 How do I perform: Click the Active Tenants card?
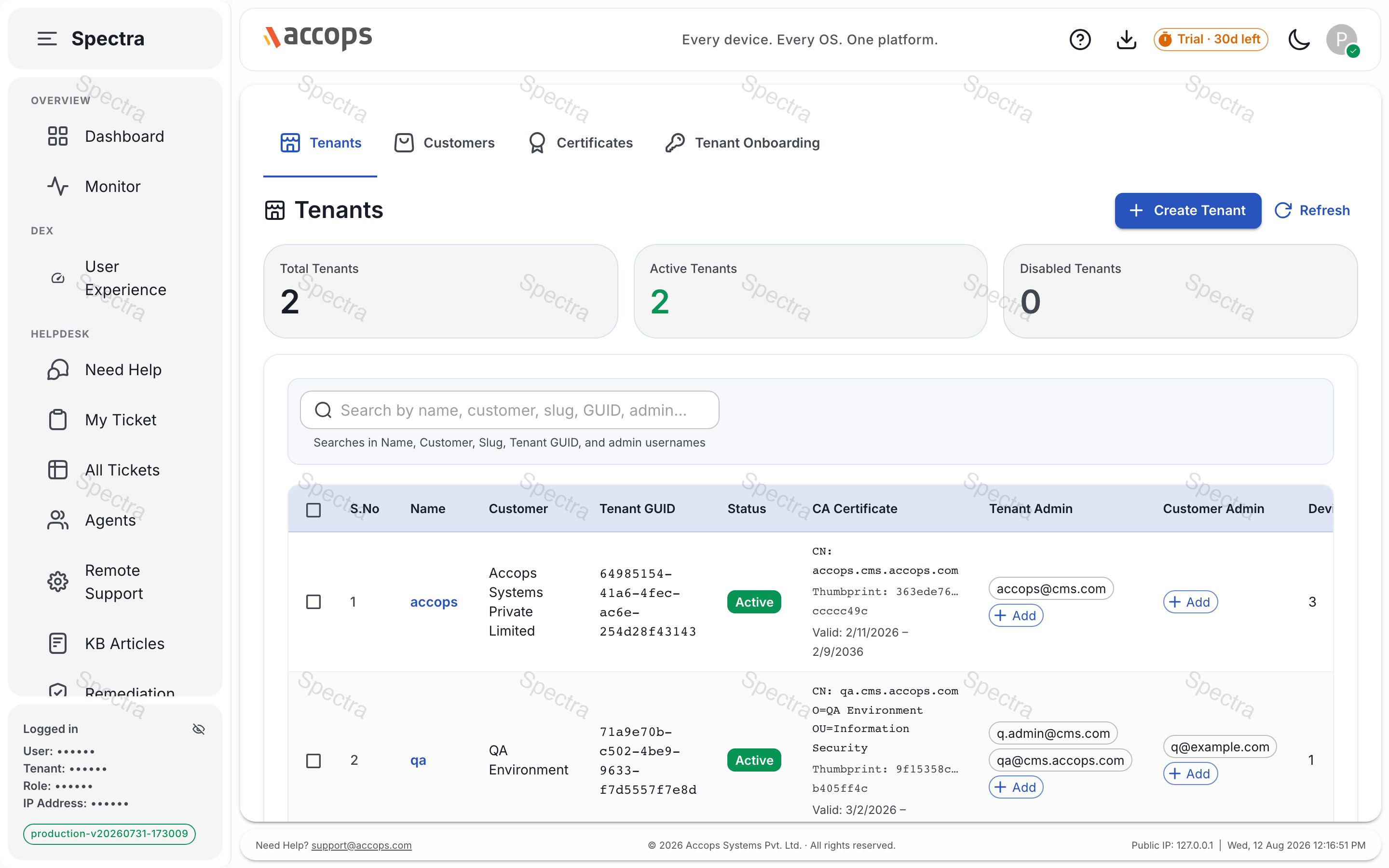(x=810, y=291)
